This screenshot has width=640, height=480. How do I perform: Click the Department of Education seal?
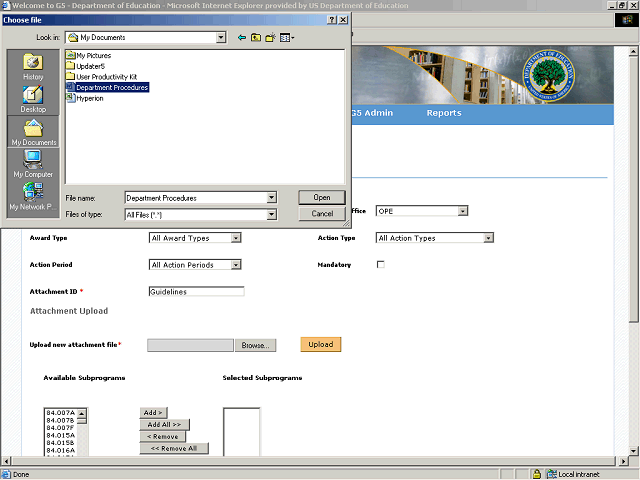pos(549,76)
